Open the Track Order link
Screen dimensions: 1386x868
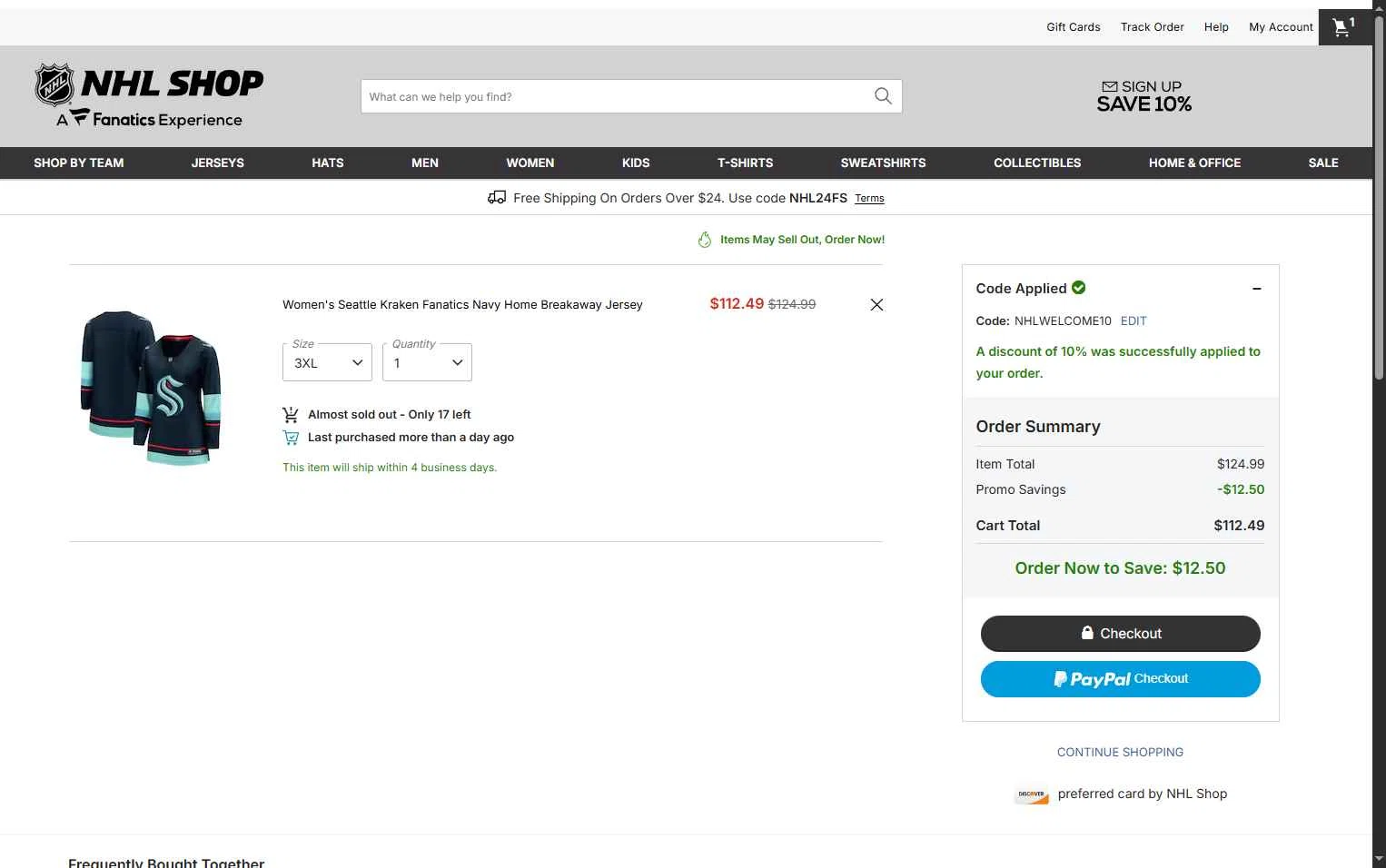point(1153,27)
